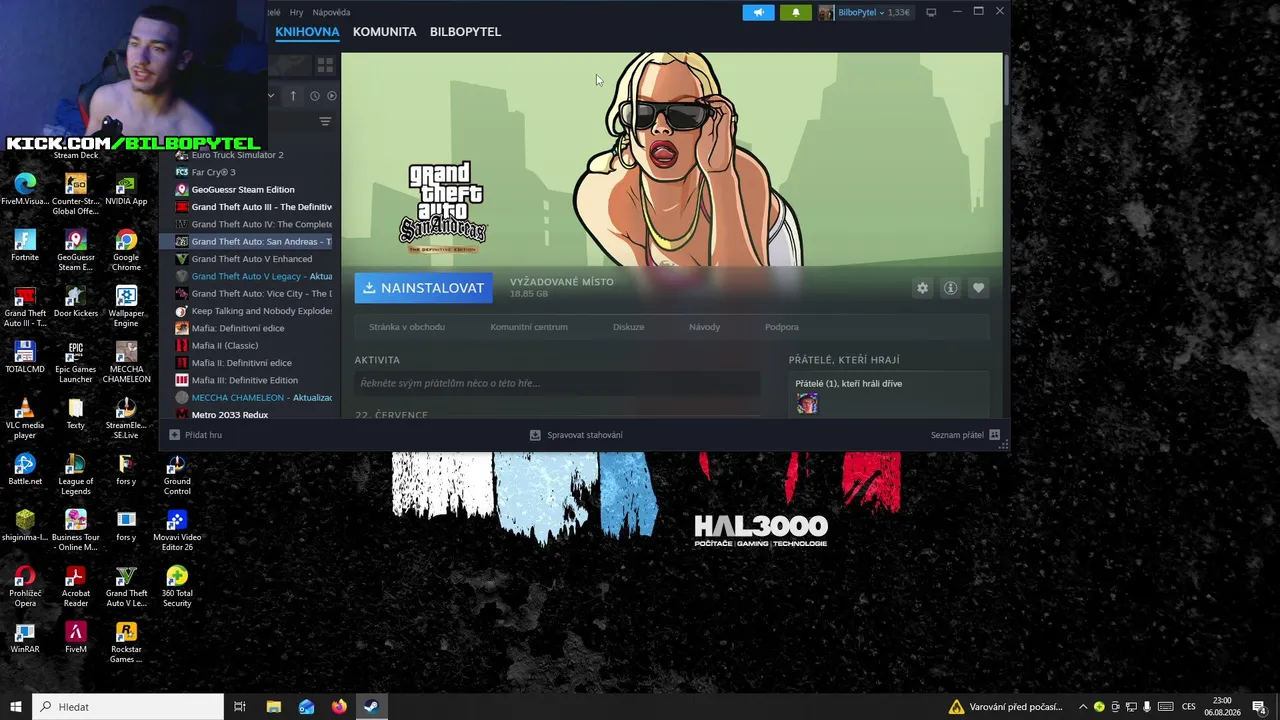Screen dimensions: 1280x720
Task: Open the Knihovna tab
Action: click(x=307, y=32)
